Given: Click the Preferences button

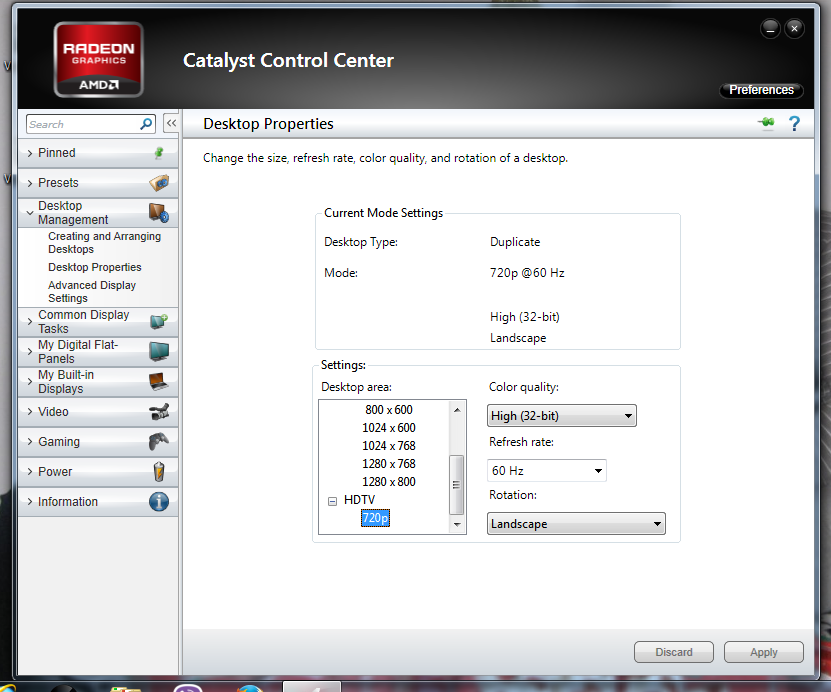Looking at the screenshot, I should click(x=761, y=90).
